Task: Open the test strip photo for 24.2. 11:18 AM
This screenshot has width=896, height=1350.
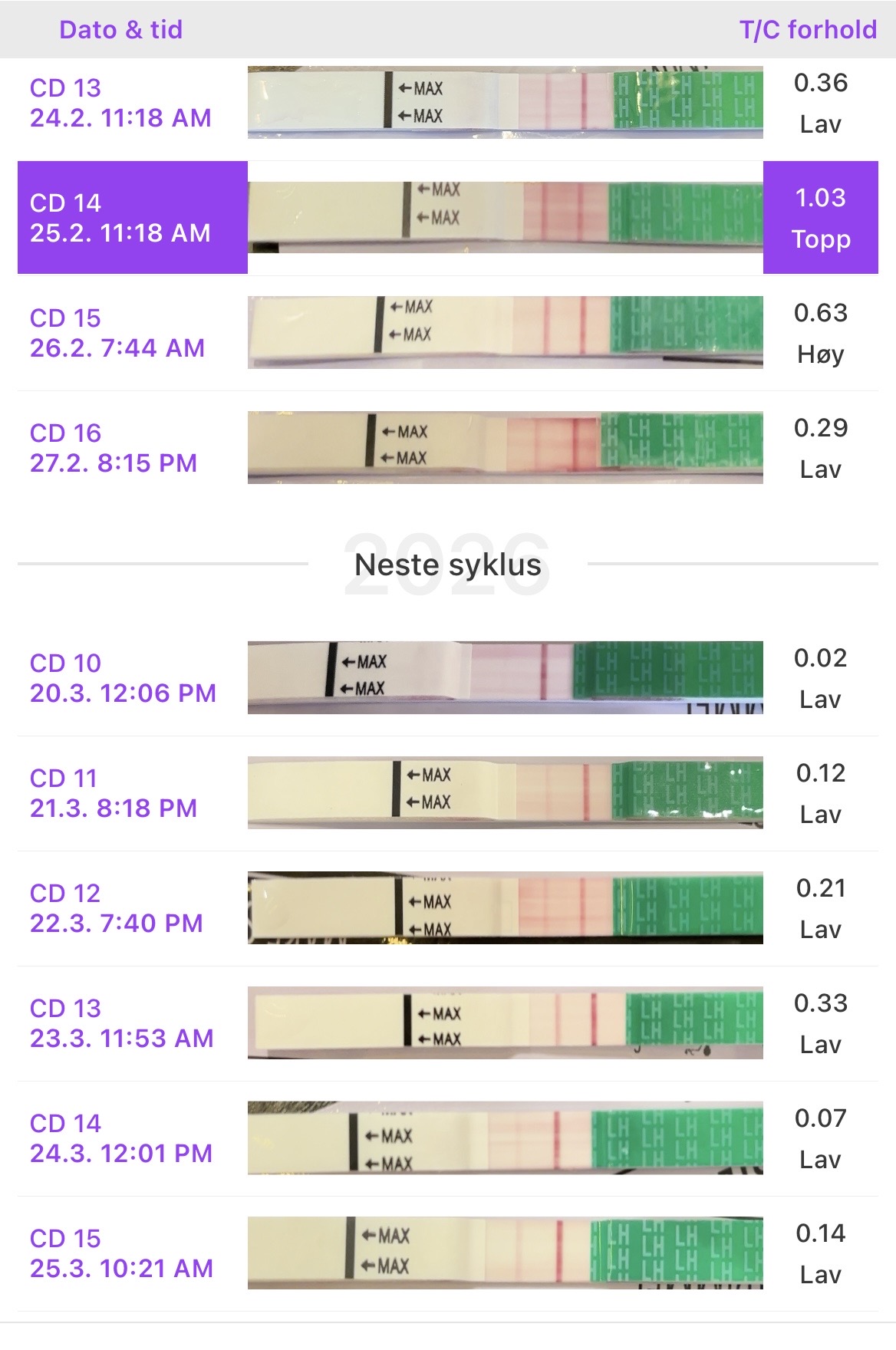Action: 505,102
